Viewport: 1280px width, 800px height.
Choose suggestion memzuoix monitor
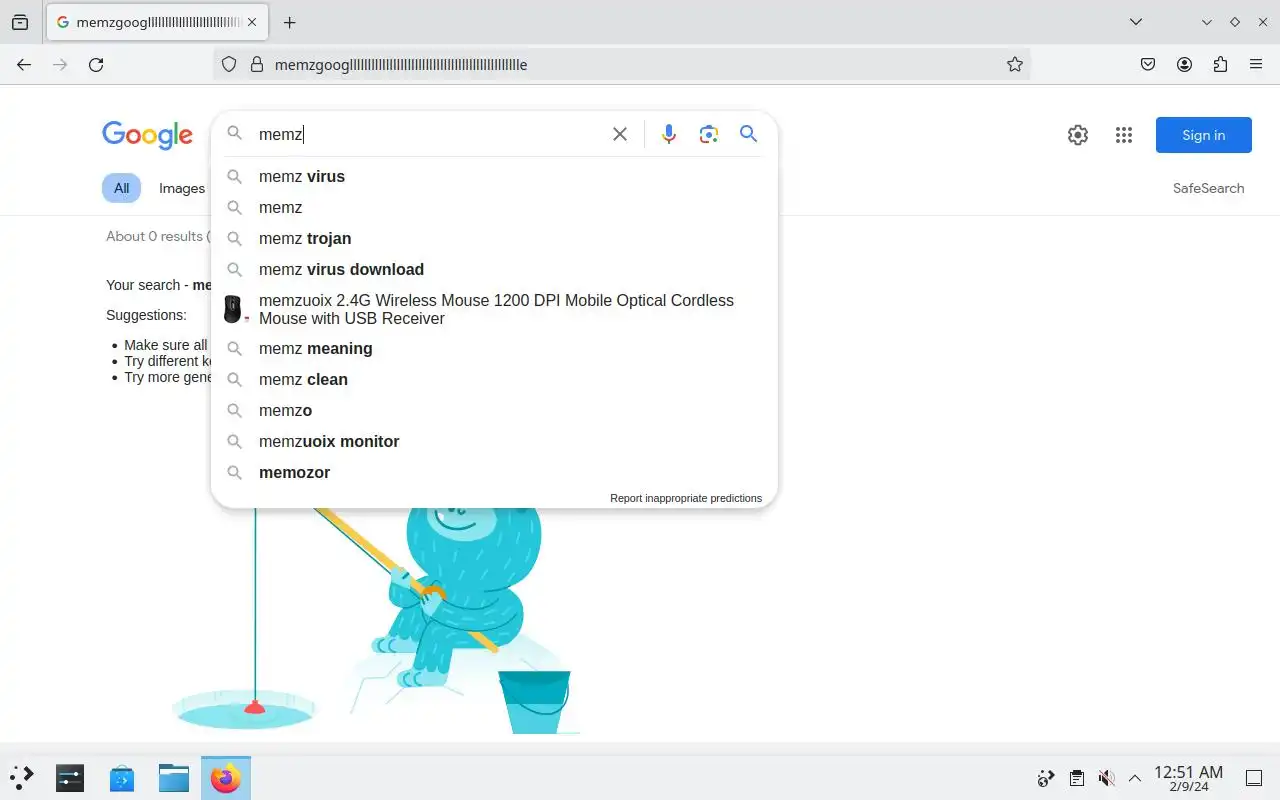494,441
